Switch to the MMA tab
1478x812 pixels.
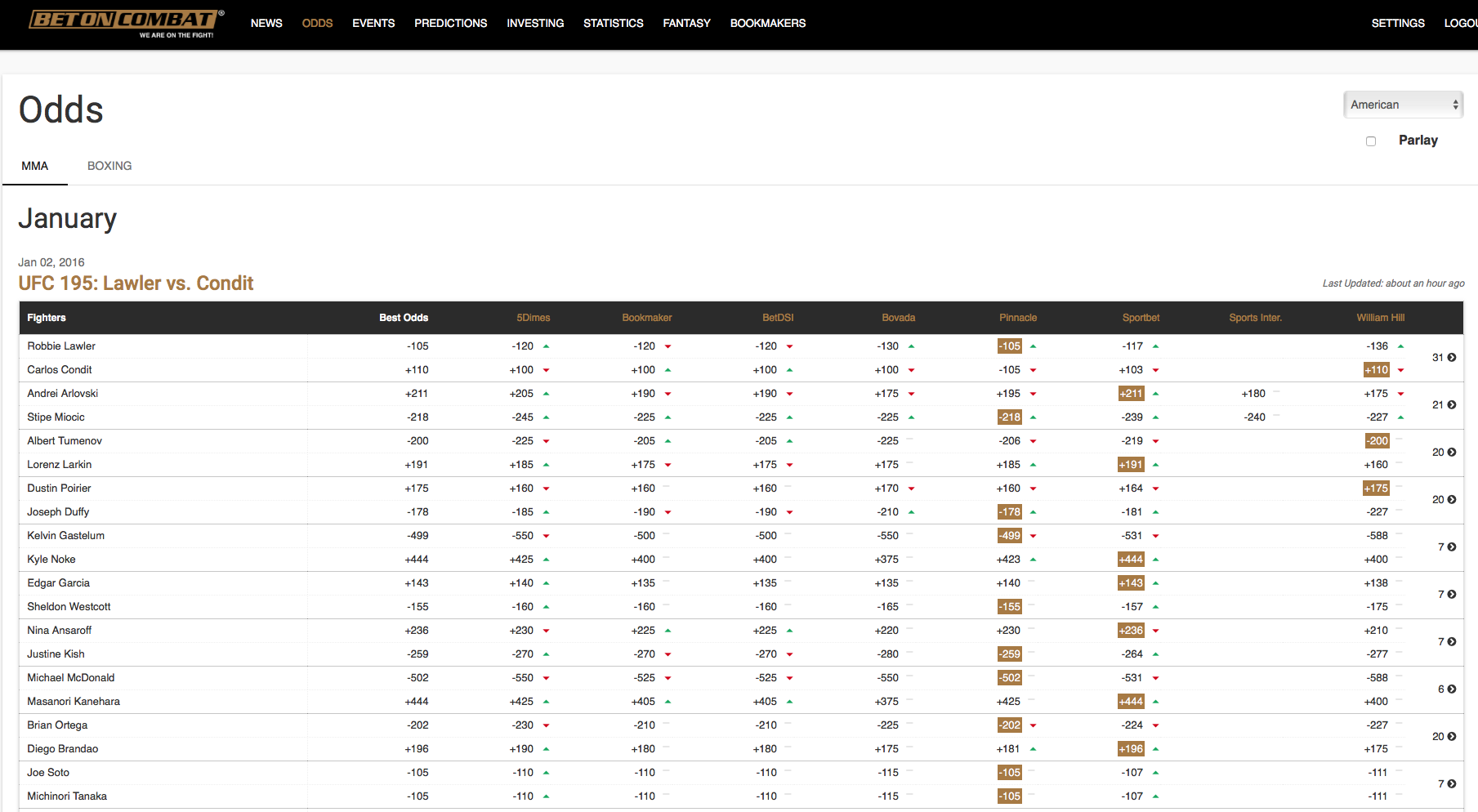coord(35,166)
